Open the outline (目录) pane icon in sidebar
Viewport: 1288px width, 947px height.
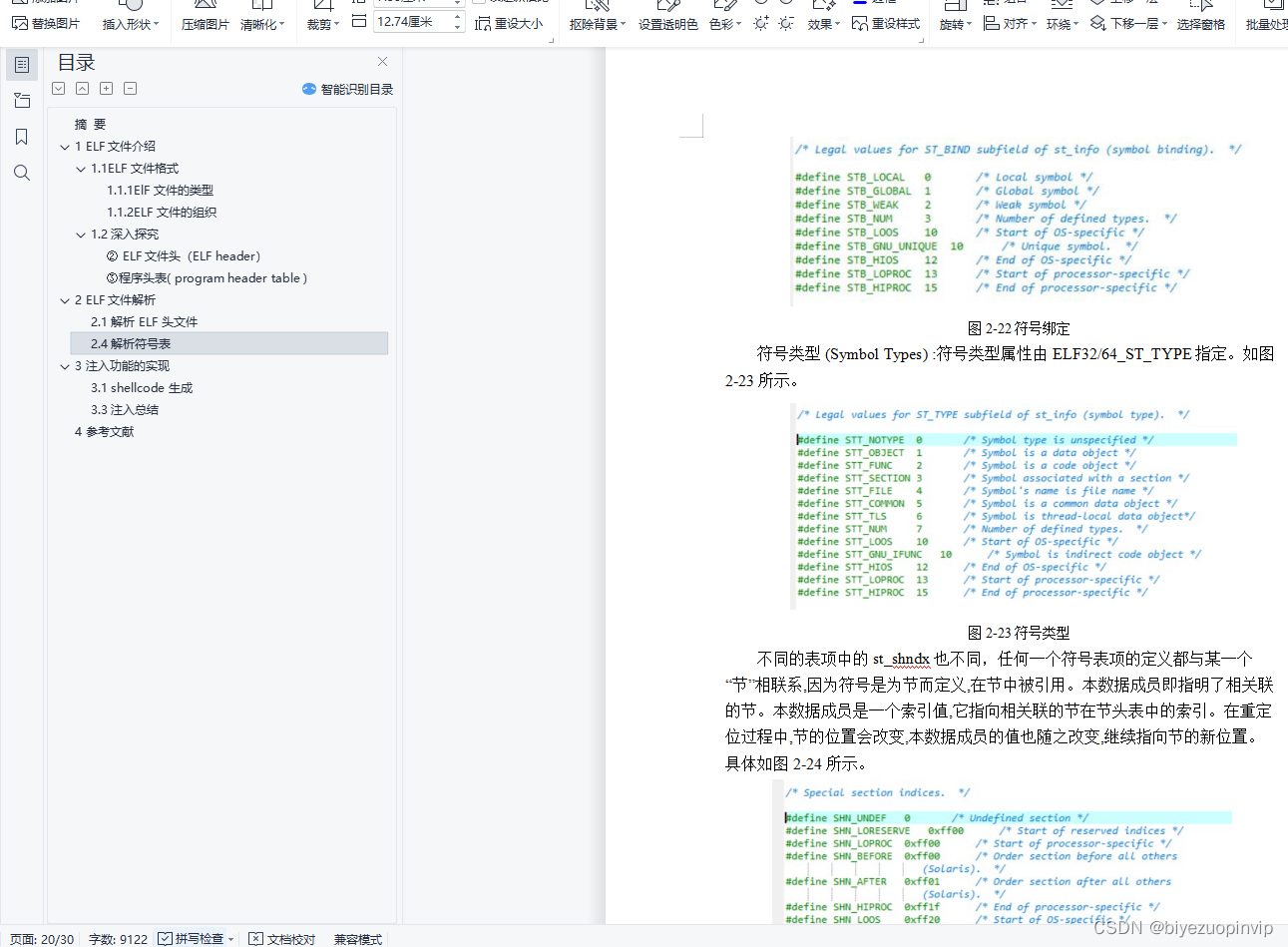[22, 65]
